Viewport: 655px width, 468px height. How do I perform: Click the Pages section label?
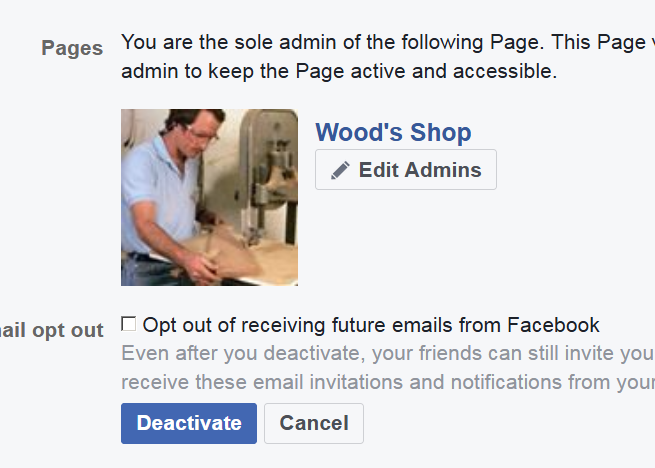(x=72, y=48)
